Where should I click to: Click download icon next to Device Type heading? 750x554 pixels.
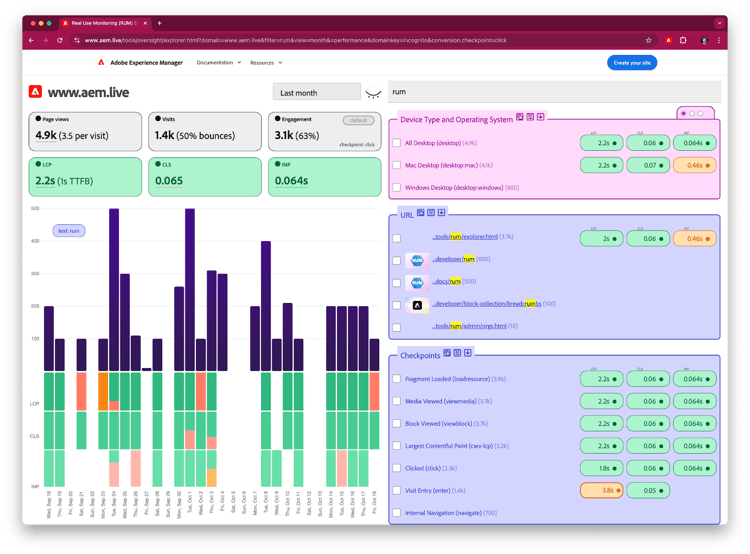(x=540, y=117)
